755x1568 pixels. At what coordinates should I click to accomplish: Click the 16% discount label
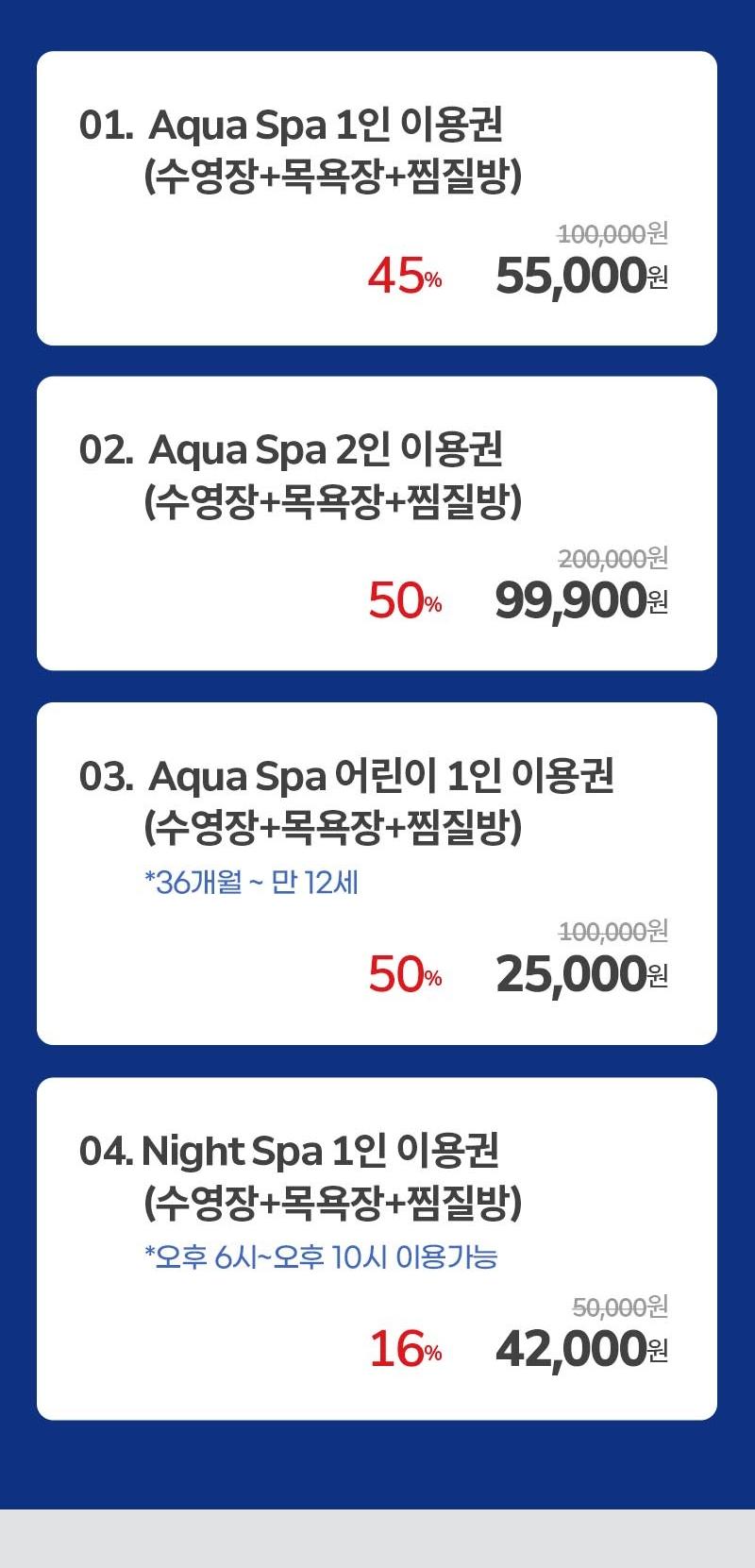coord(405,1349)
